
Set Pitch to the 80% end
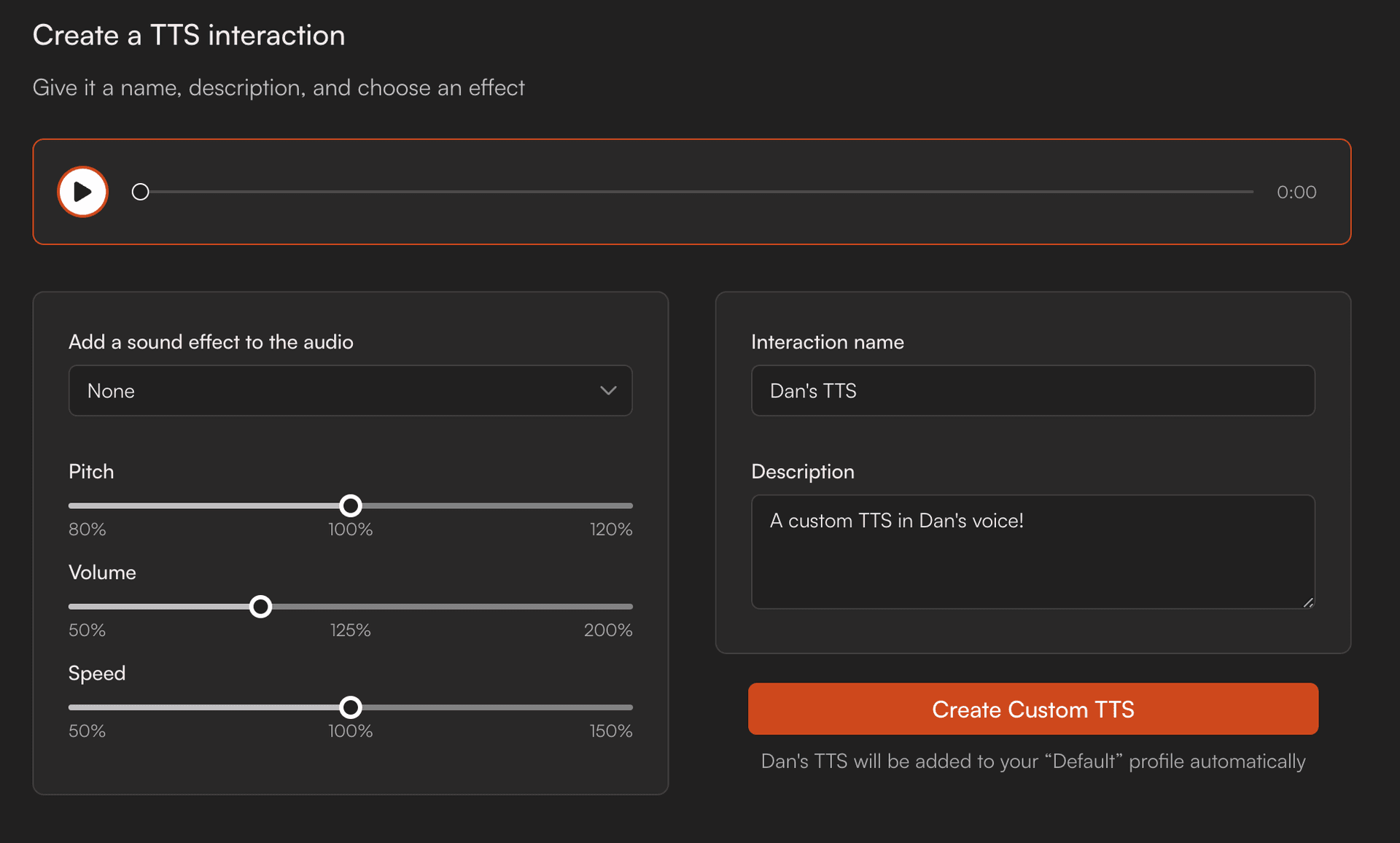pyautogui.click(x=71, y=505)
